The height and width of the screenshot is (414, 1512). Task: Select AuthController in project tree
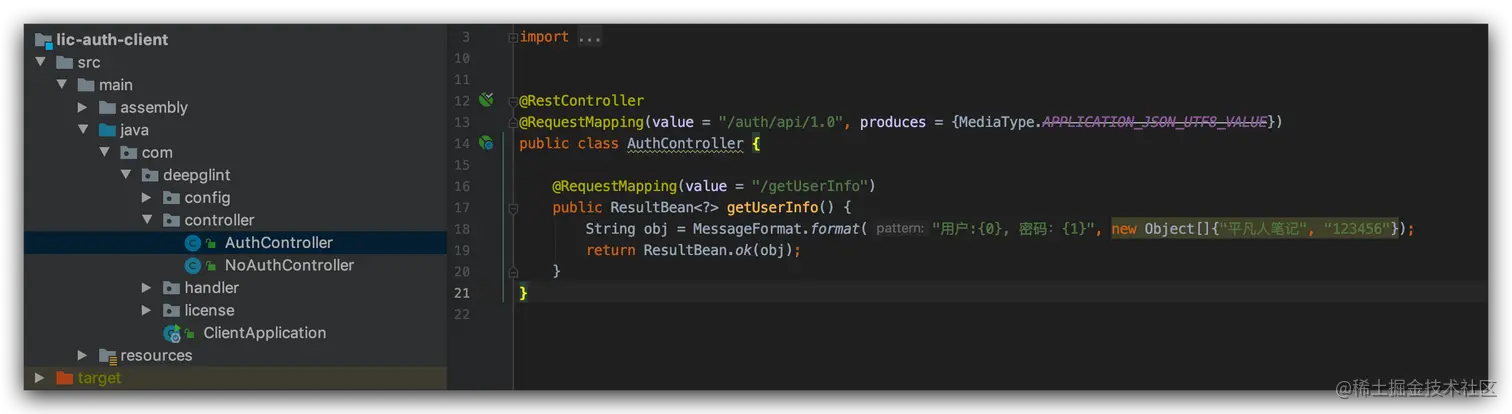click(279, 243)
